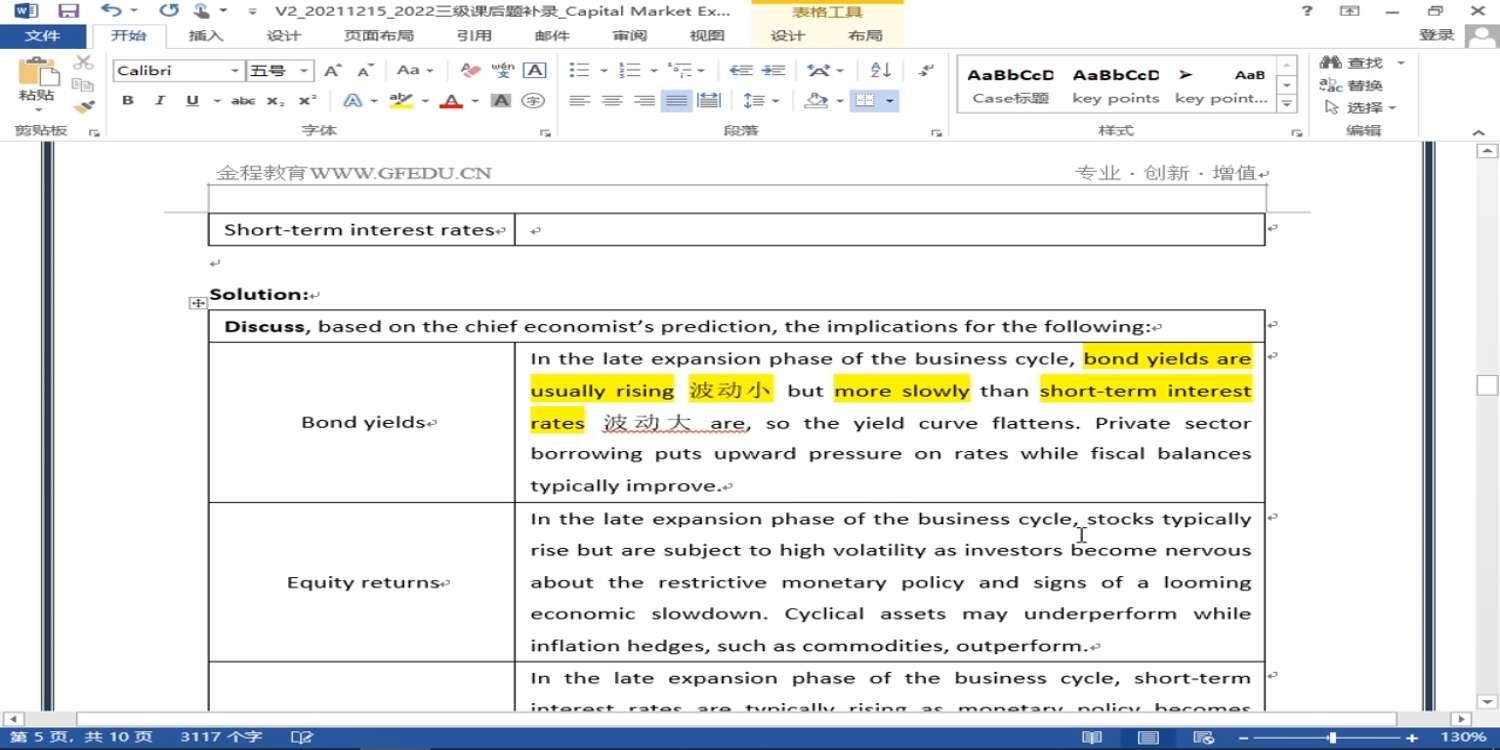Click the Sort A-Z icon
Screen dimensions: 1500x750
tap(881, 70)
